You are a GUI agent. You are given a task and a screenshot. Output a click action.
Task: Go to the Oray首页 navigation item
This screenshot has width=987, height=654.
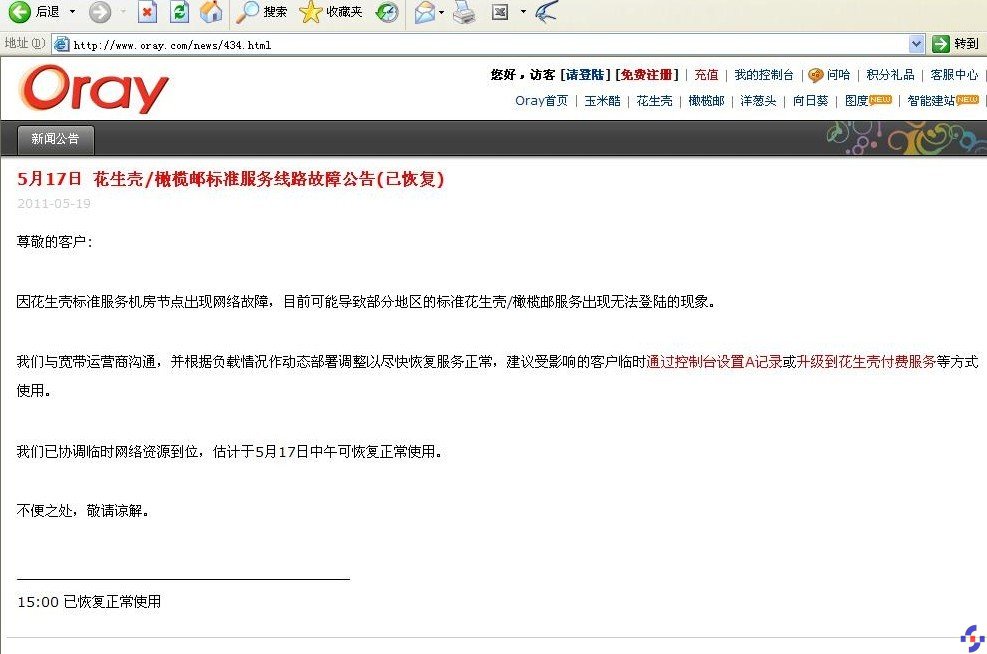coord(541,101)
